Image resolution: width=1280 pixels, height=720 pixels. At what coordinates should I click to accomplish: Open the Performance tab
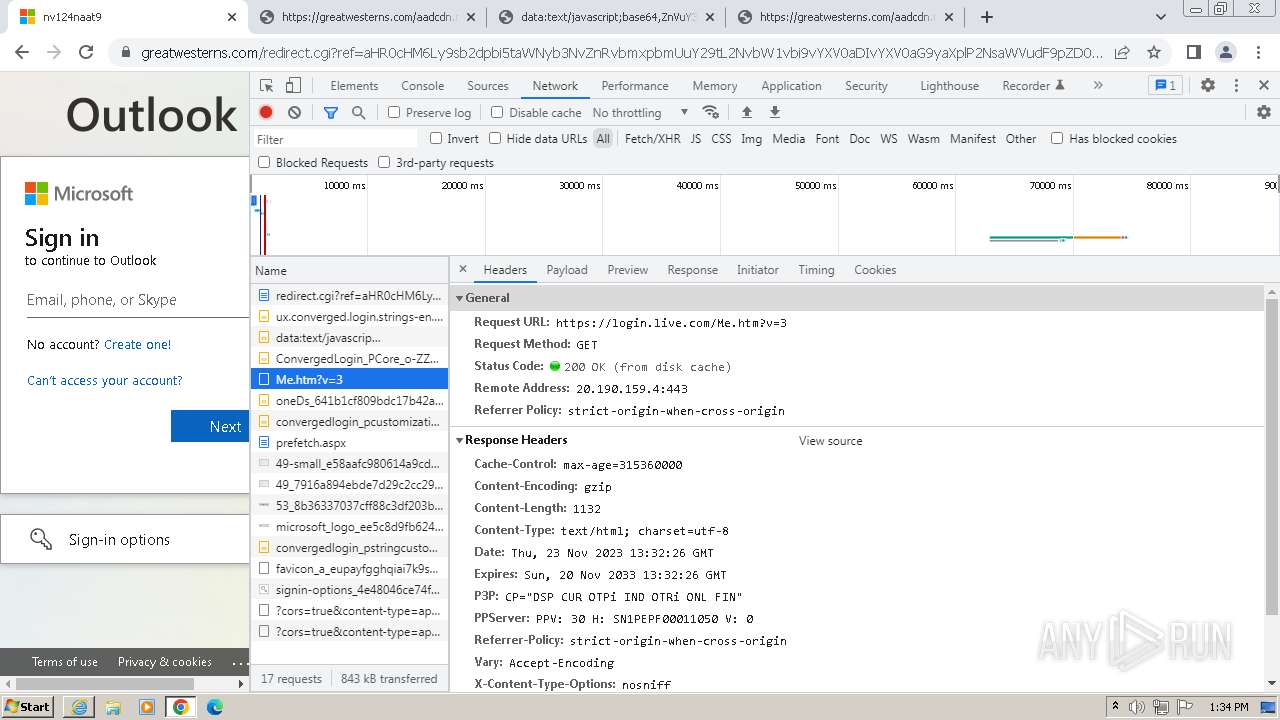pos(635,86)
